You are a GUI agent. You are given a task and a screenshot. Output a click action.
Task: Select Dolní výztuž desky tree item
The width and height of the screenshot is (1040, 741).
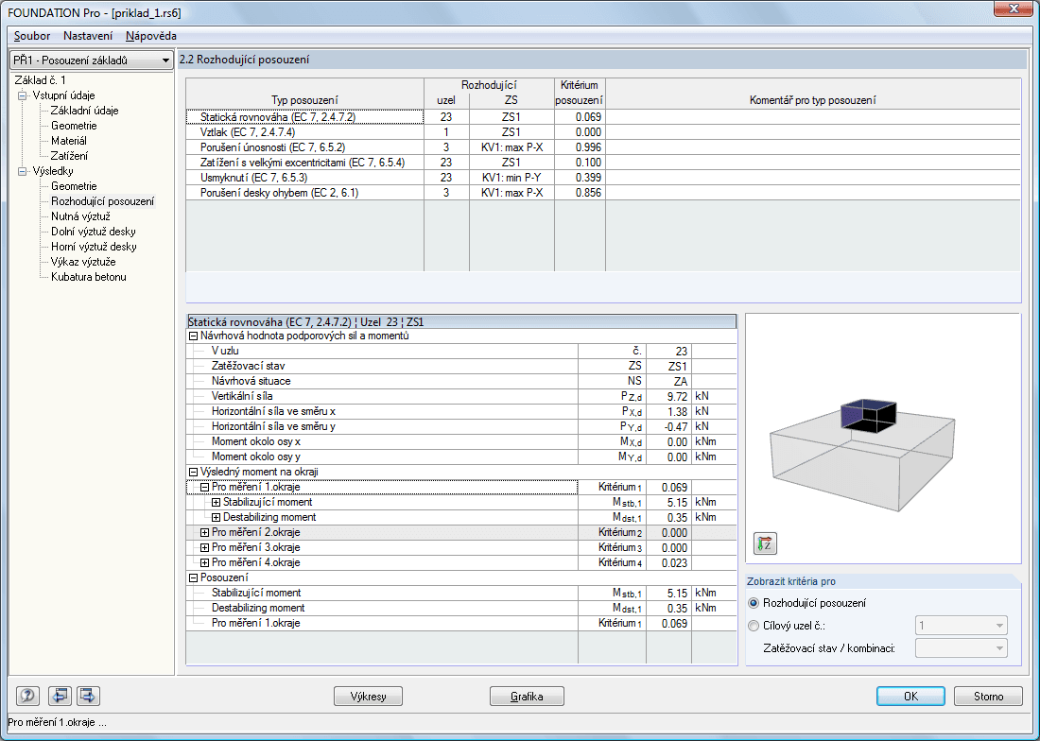click(x=94, y=232)
